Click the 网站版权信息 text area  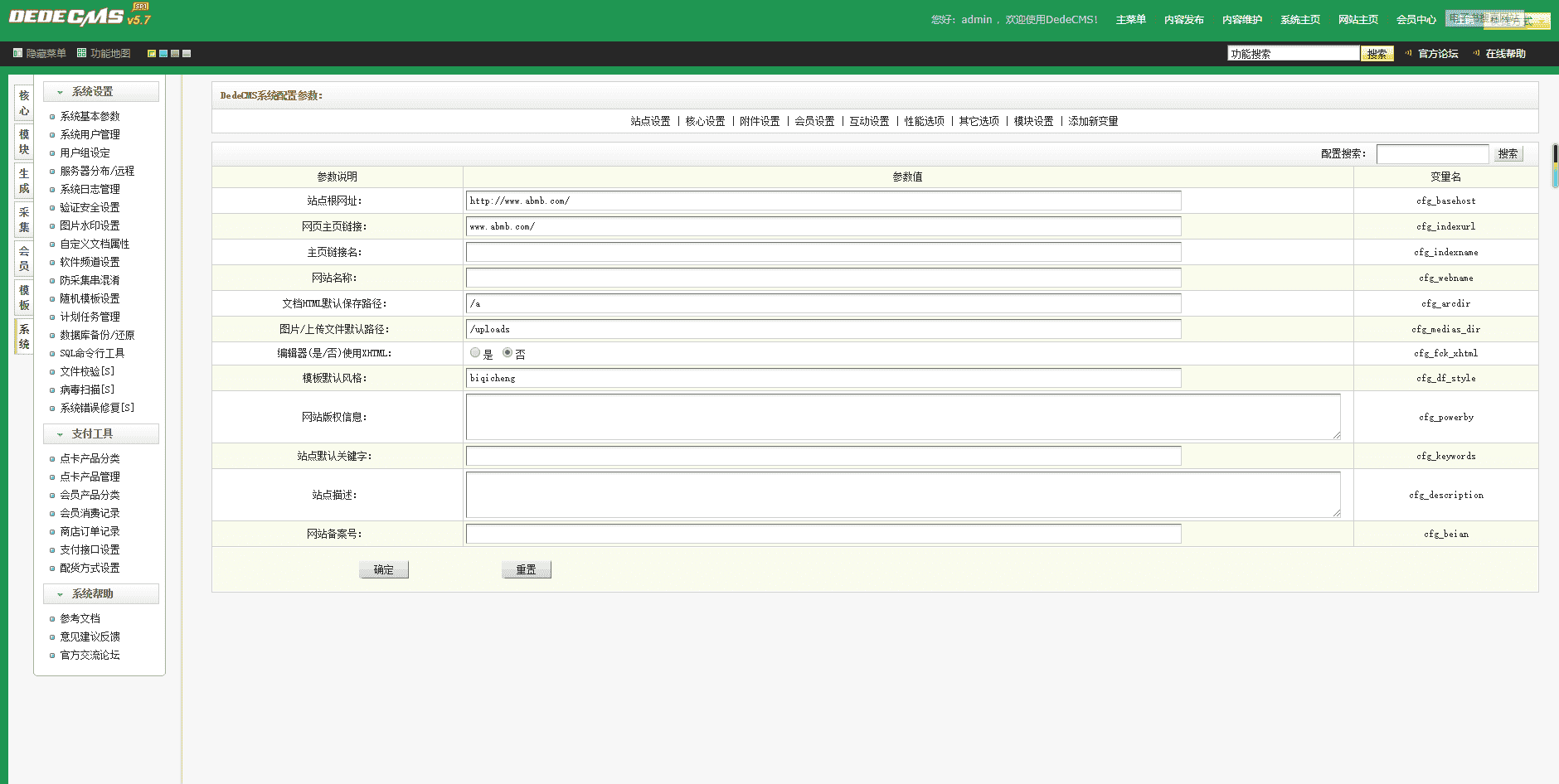[903, 417]
